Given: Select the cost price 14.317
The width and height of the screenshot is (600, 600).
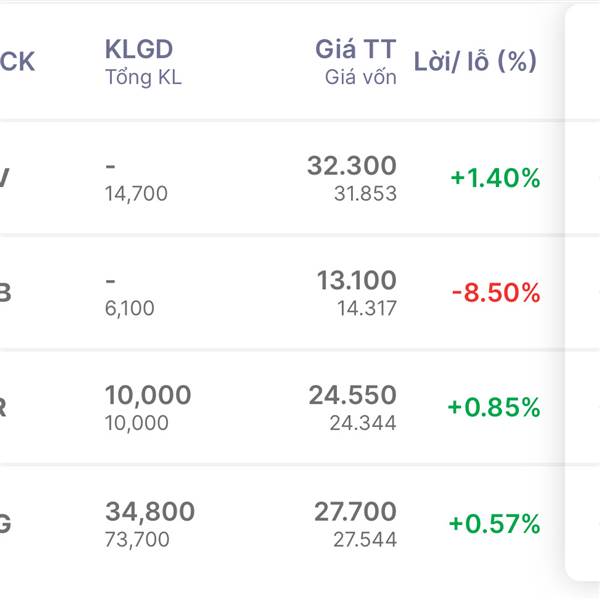Looking at the screenshot, I should (x=365, y=309).
